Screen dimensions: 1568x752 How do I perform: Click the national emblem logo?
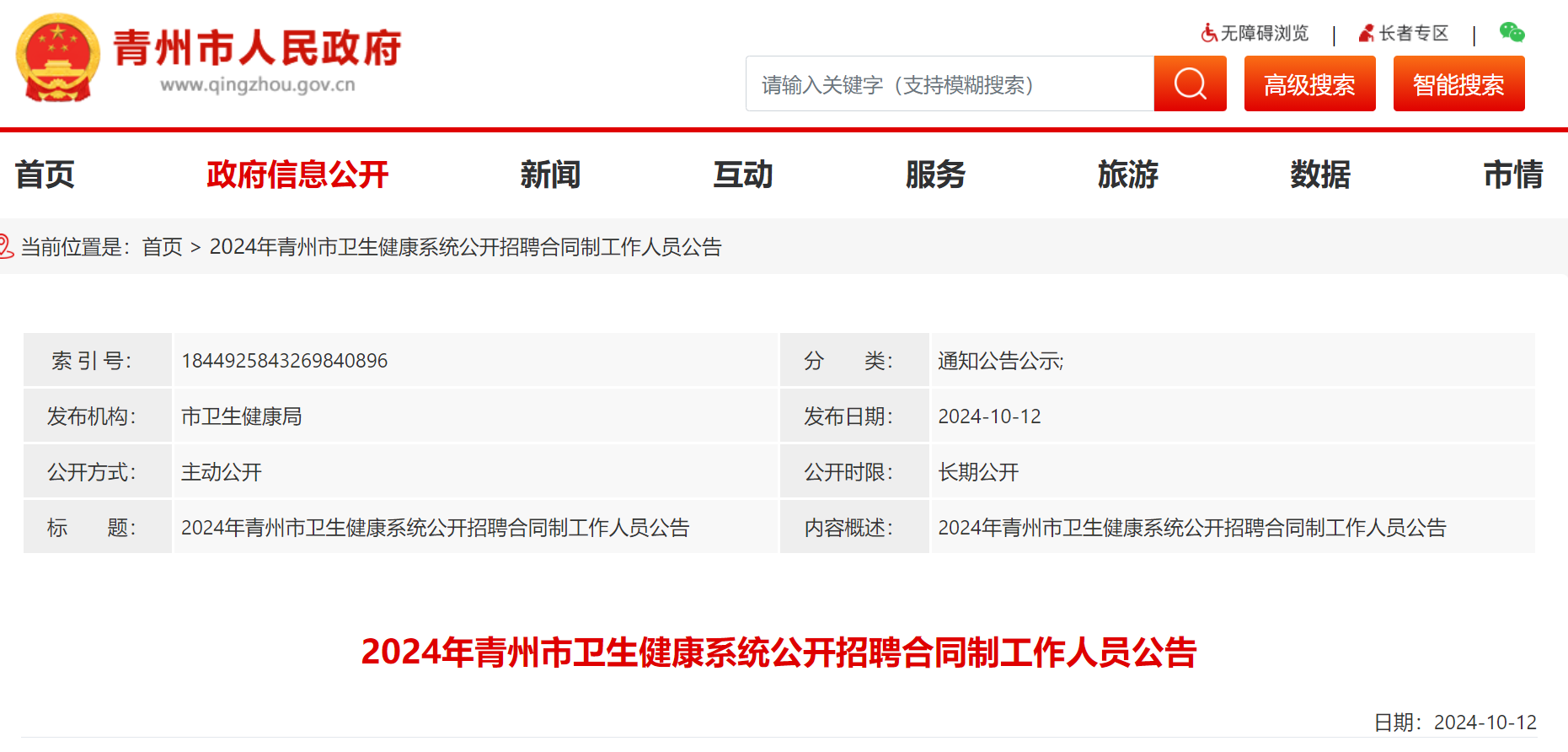tap(57, 58)
